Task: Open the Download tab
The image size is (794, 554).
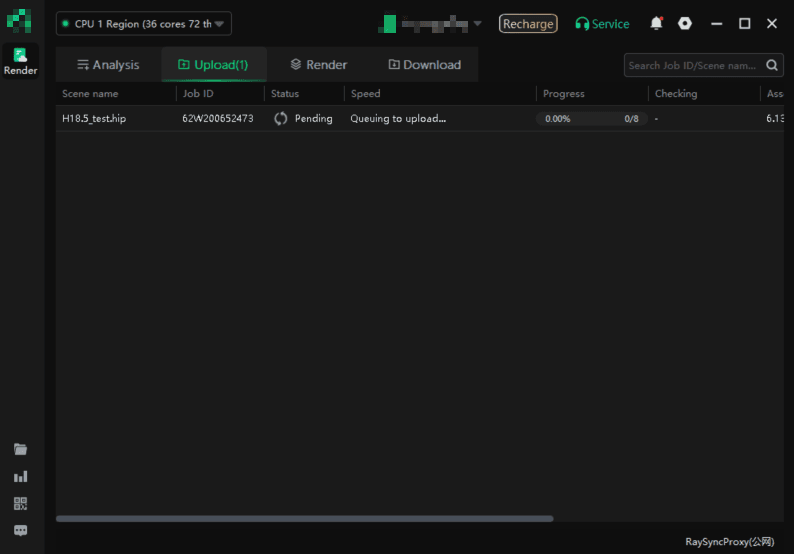Action: 424,65
